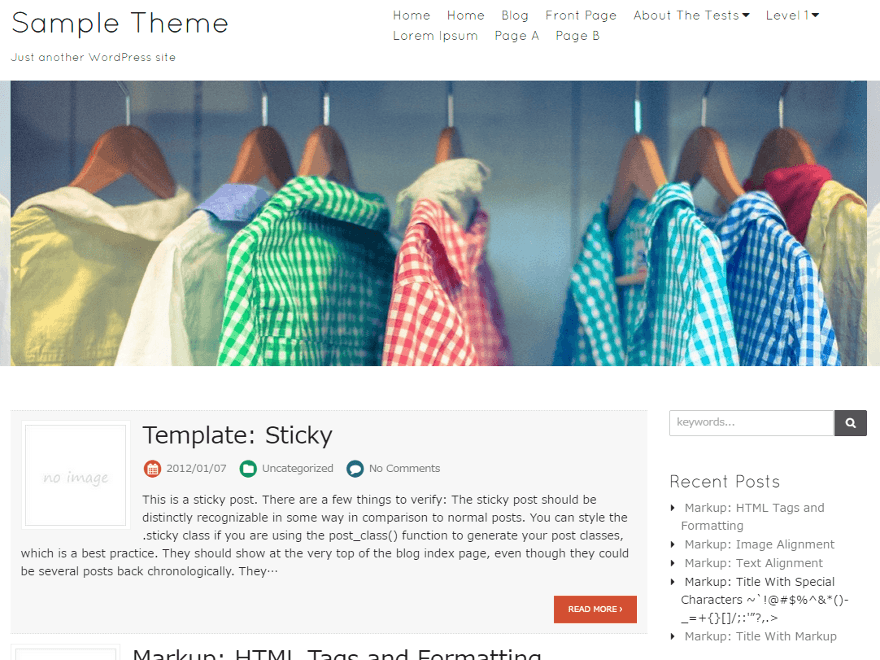Click the comment bubble icon near No Comments

[355, 468]
